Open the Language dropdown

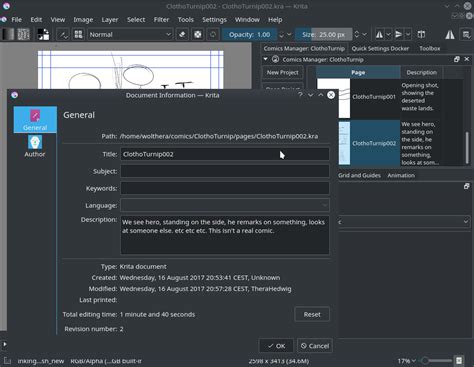point(225,205)
